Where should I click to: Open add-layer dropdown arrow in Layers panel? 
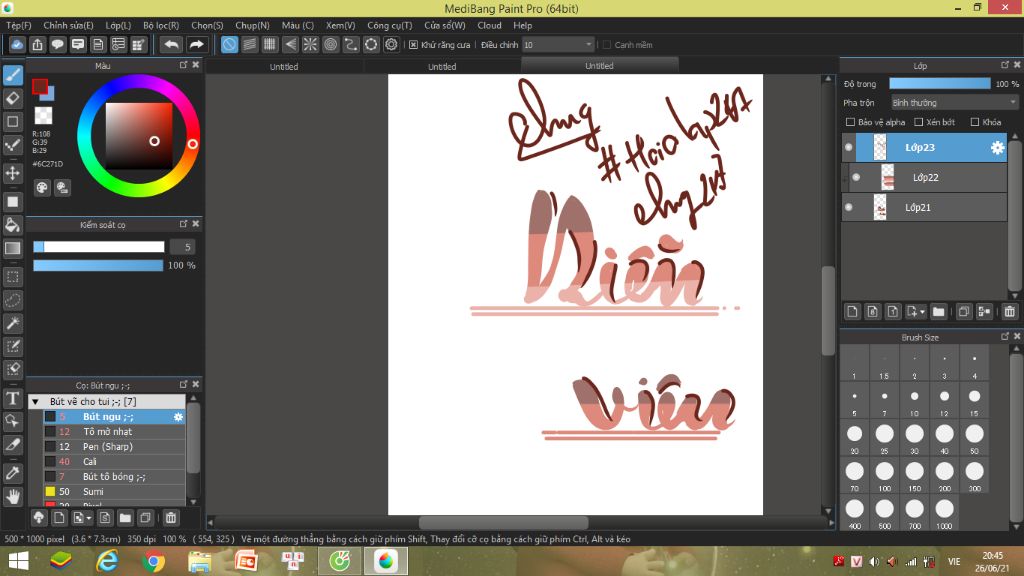(x=922, y=312)
